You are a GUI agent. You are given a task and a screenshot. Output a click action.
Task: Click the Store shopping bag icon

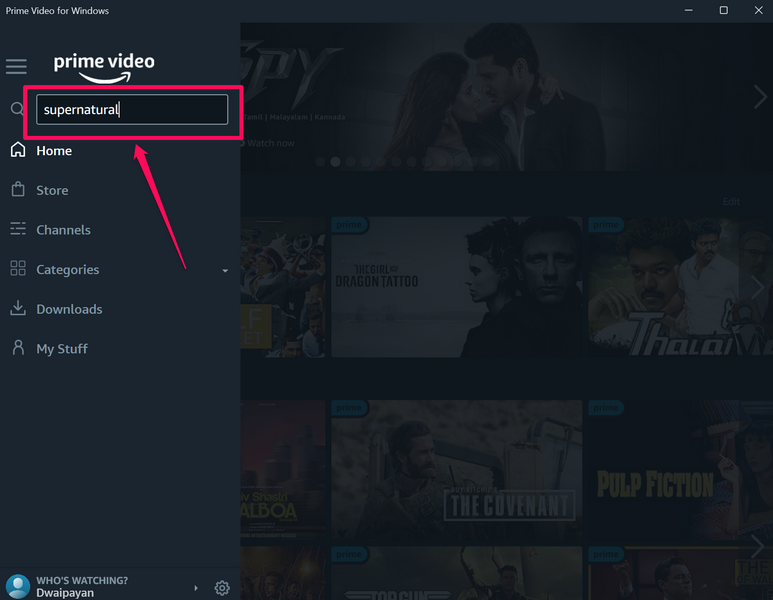click(x=18, y=189)
